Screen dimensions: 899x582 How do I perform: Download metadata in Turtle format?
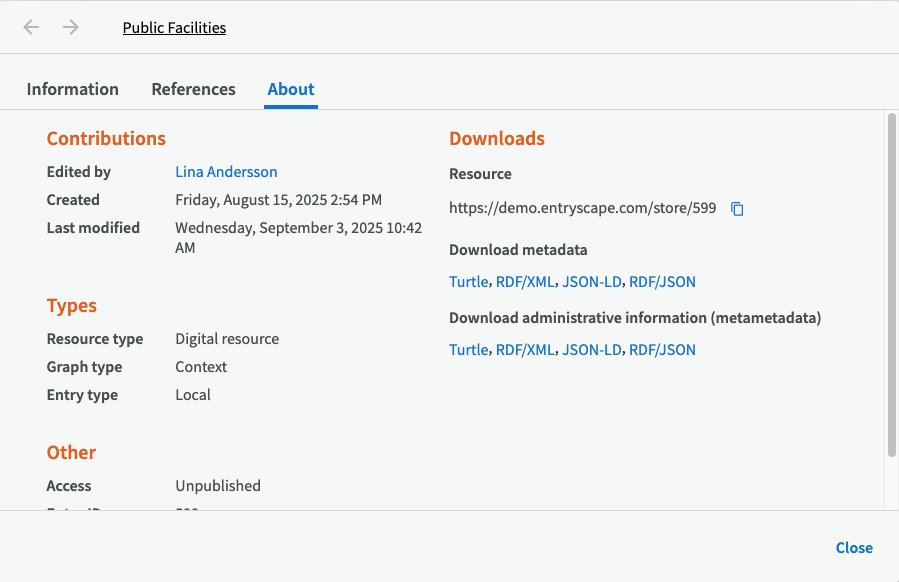click(468, 282)
